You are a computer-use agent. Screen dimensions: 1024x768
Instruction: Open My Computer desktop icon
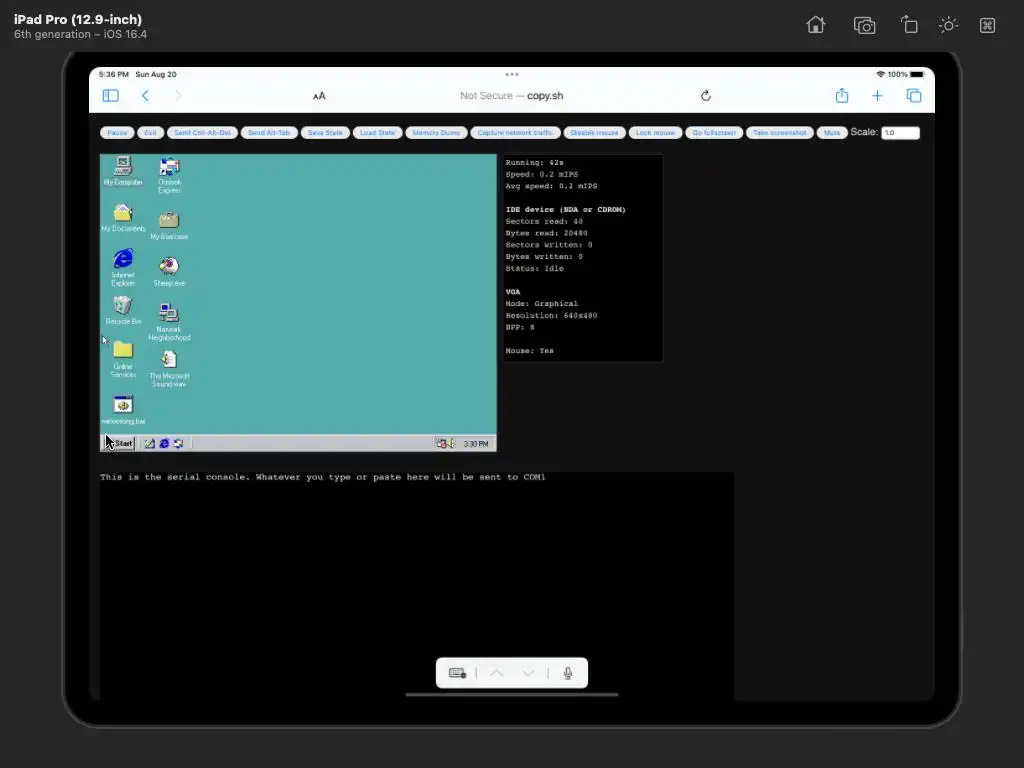pyautogui.click(x=123, y=170)
